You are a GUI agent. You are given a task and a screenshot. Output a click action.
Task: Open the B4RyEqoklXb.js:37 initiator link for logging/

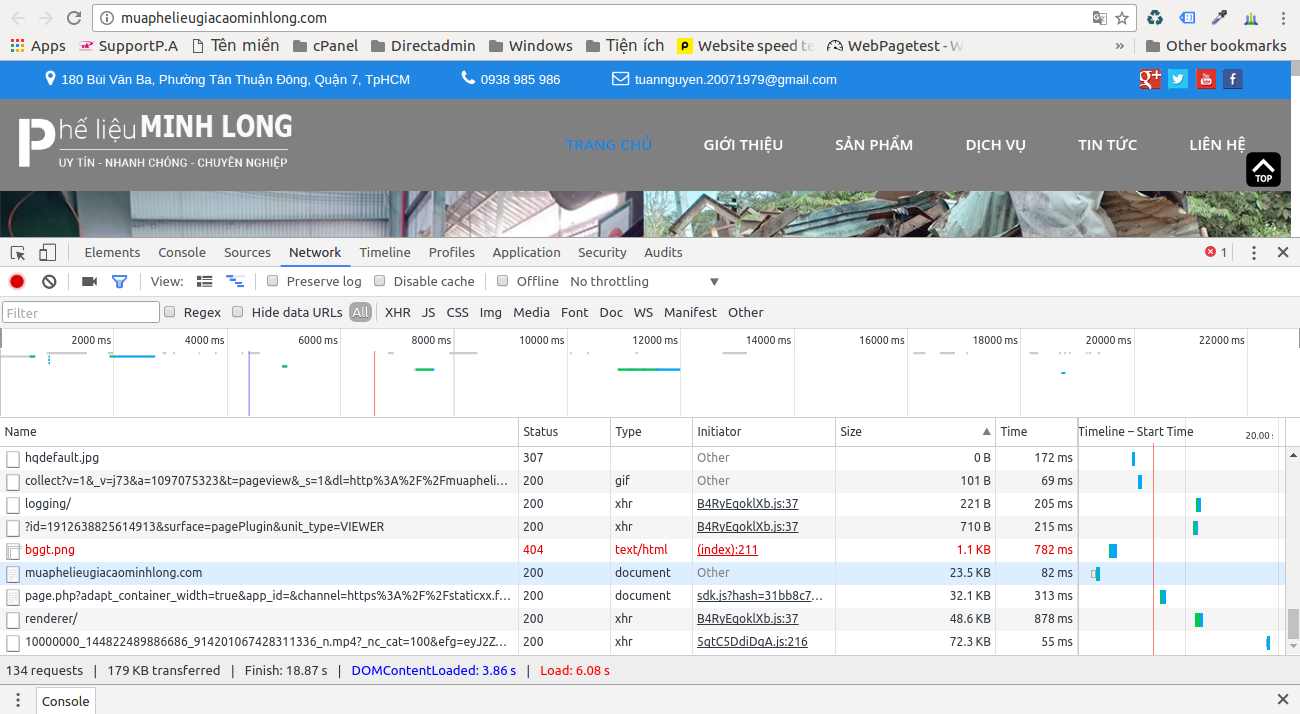[x=747, y=504]
